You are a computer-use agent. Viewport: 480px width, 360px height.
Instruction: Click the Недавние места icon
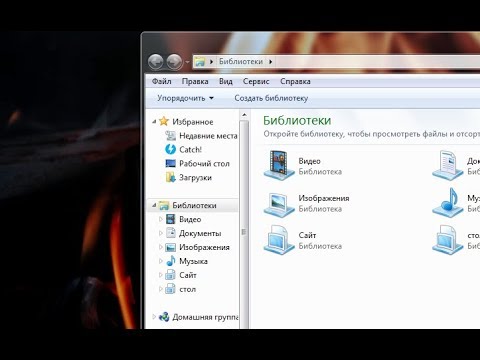[171, 135]
